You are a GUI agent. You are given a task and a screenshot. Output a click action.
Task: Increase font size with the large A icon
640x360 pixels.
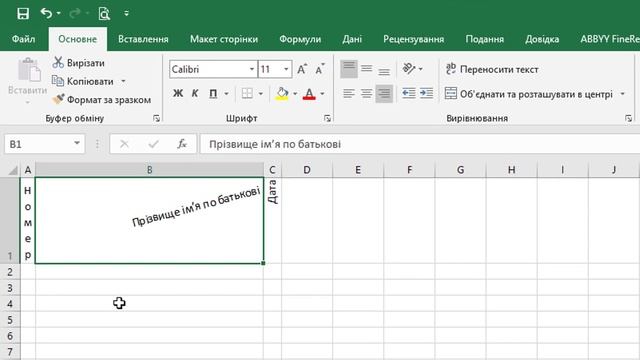tap(302, 69)
